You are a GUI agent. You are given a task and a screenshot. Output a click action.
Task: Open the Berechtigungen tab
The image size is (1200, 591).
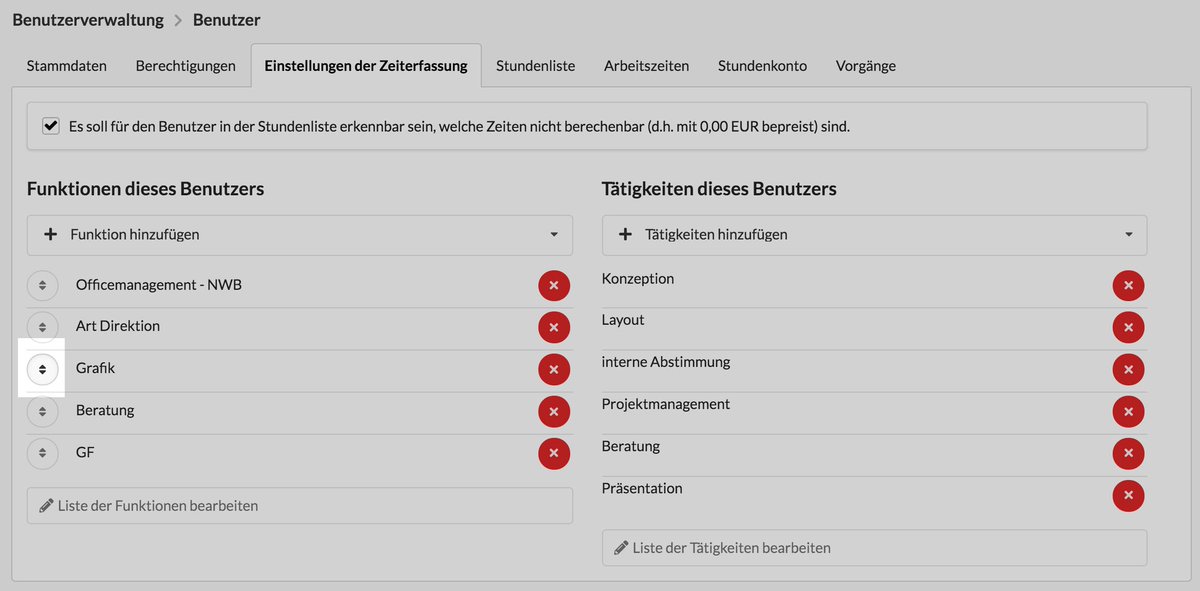pos(186,66)
